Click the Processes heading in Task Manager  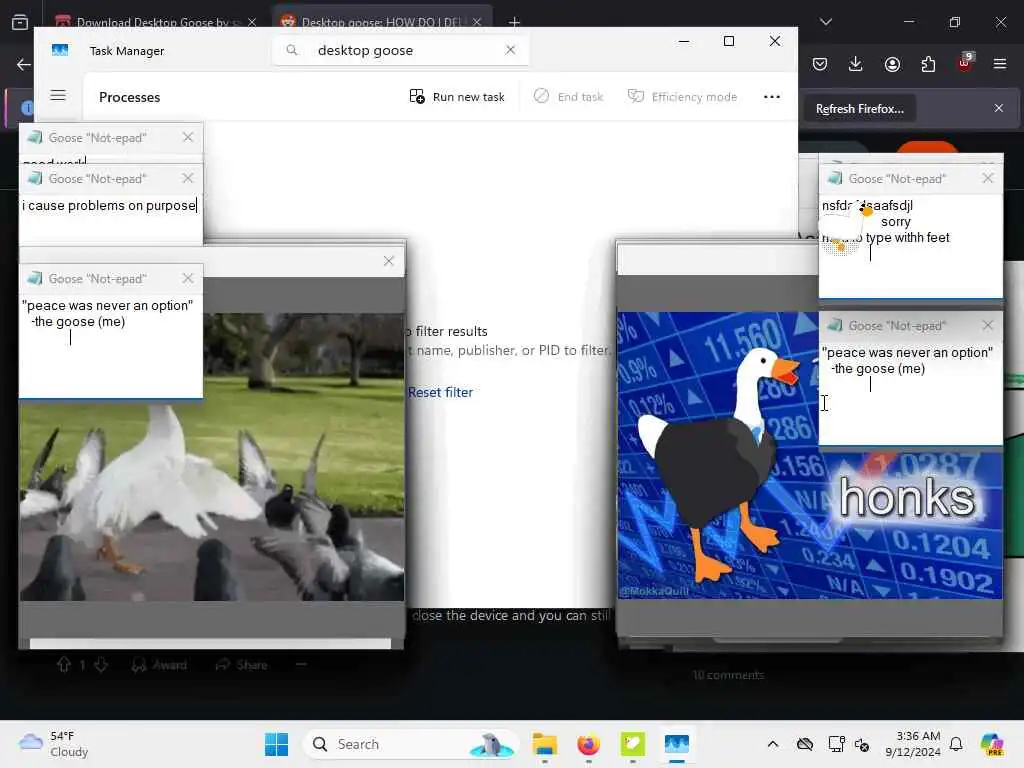(129, 97)
